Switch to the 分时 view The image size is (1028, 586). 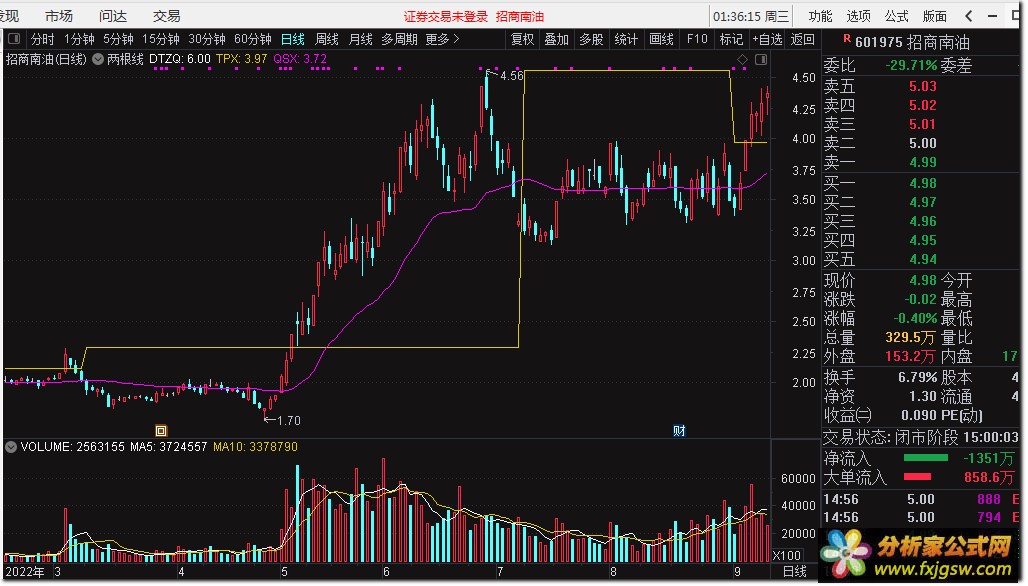(x=43, y=39)
